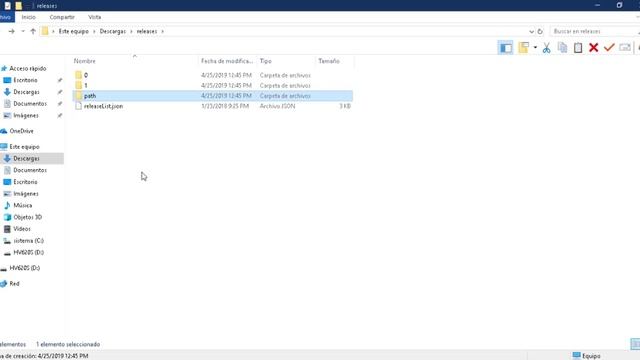Expand the dropdown arrow beside folder options icon
The width and height of the screenshot is (640, 360).
[x=535, y=48]
